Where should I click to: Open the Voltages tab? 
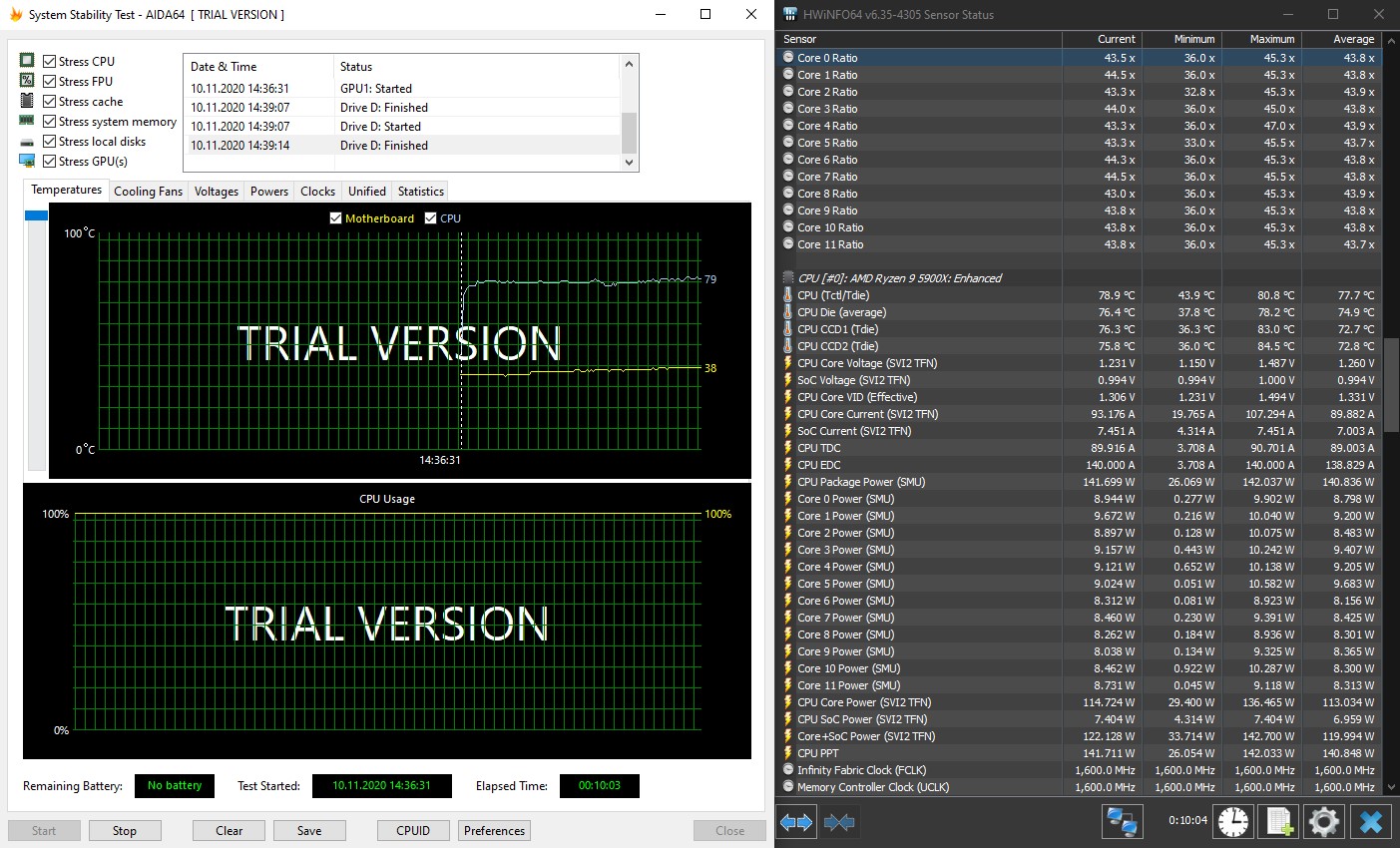[217, 192]
